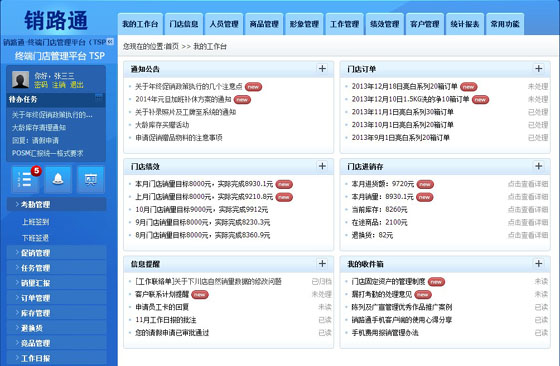Open the task list icon with badge 5
The image size is (560, 366).
(x=25, y=179)
